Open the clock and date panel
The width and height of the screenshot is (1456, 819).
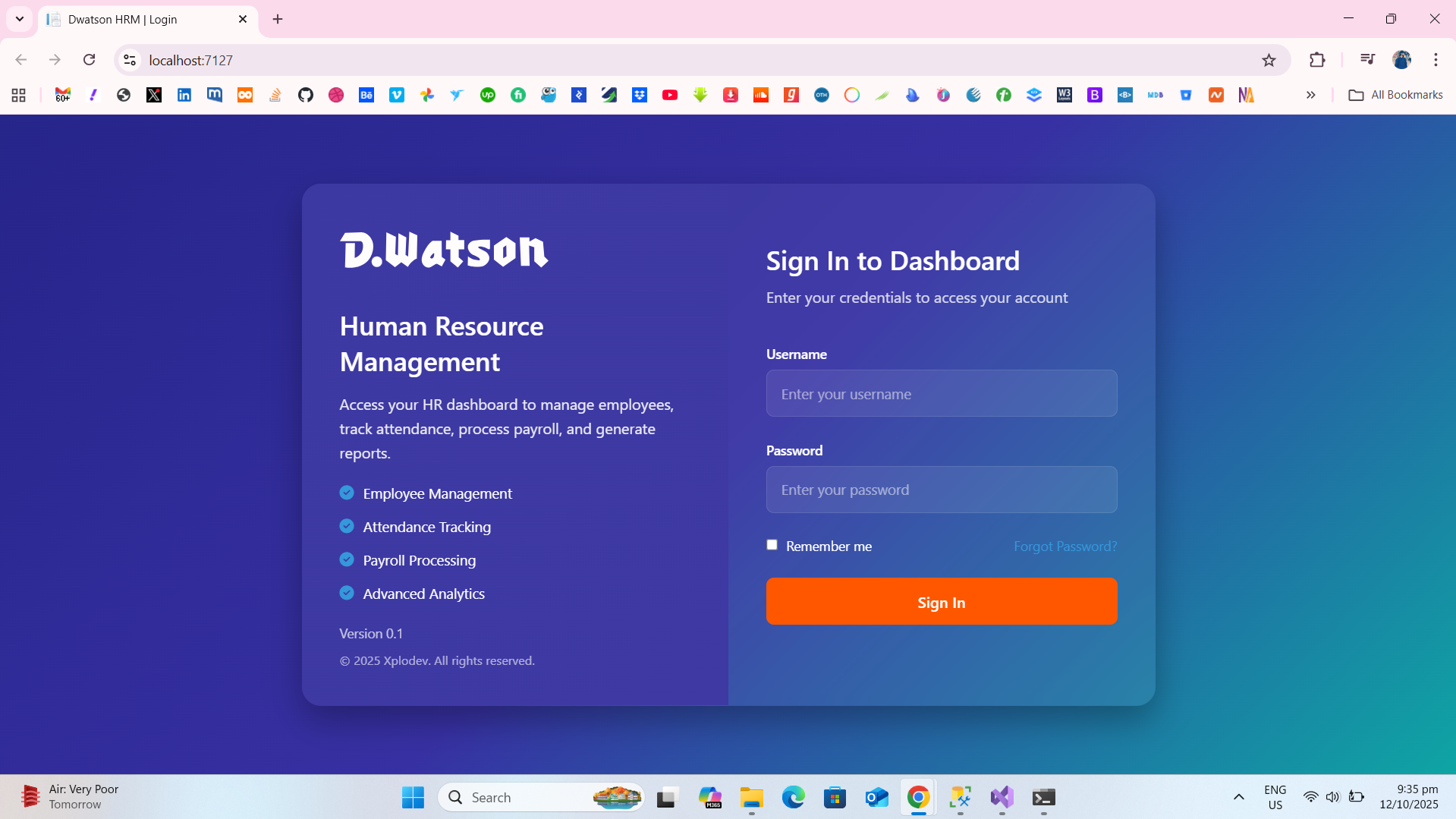1408,797
